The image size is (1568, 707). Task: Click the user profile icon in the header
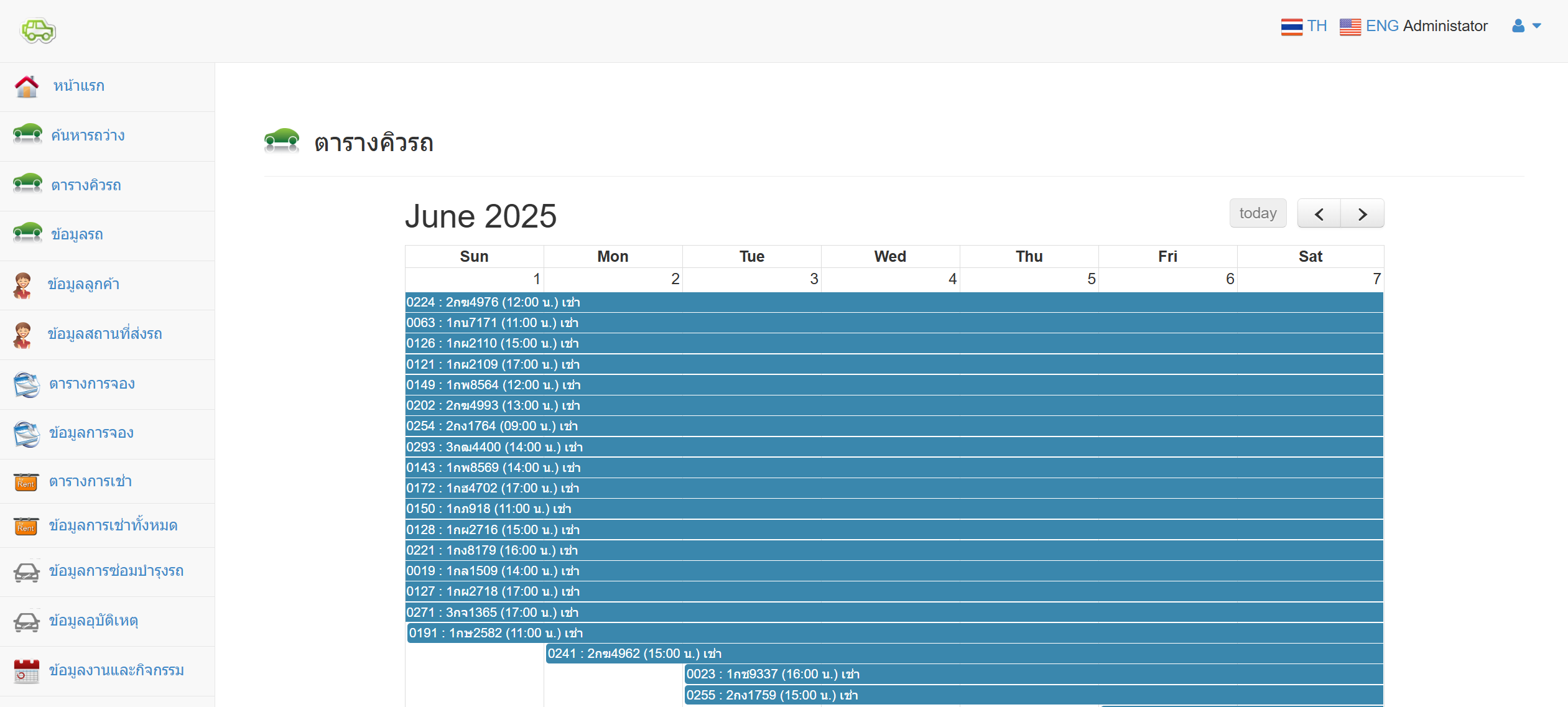(1518, 26)
